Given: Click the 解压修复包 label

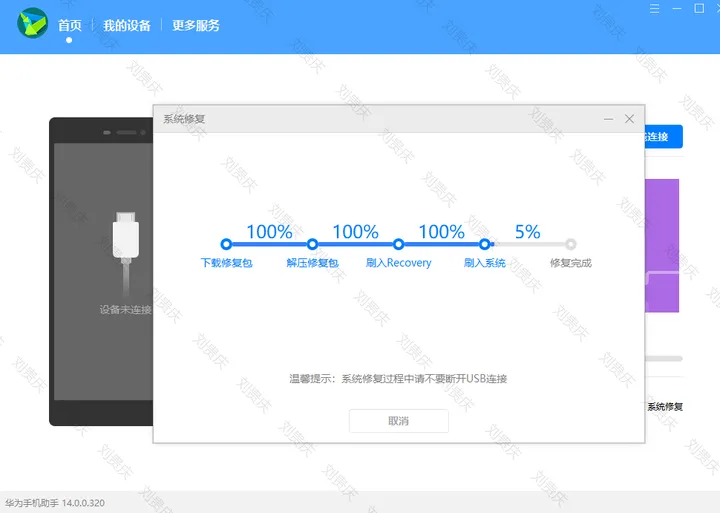Looking at the screenshot, I should click(x=312, y=263).
